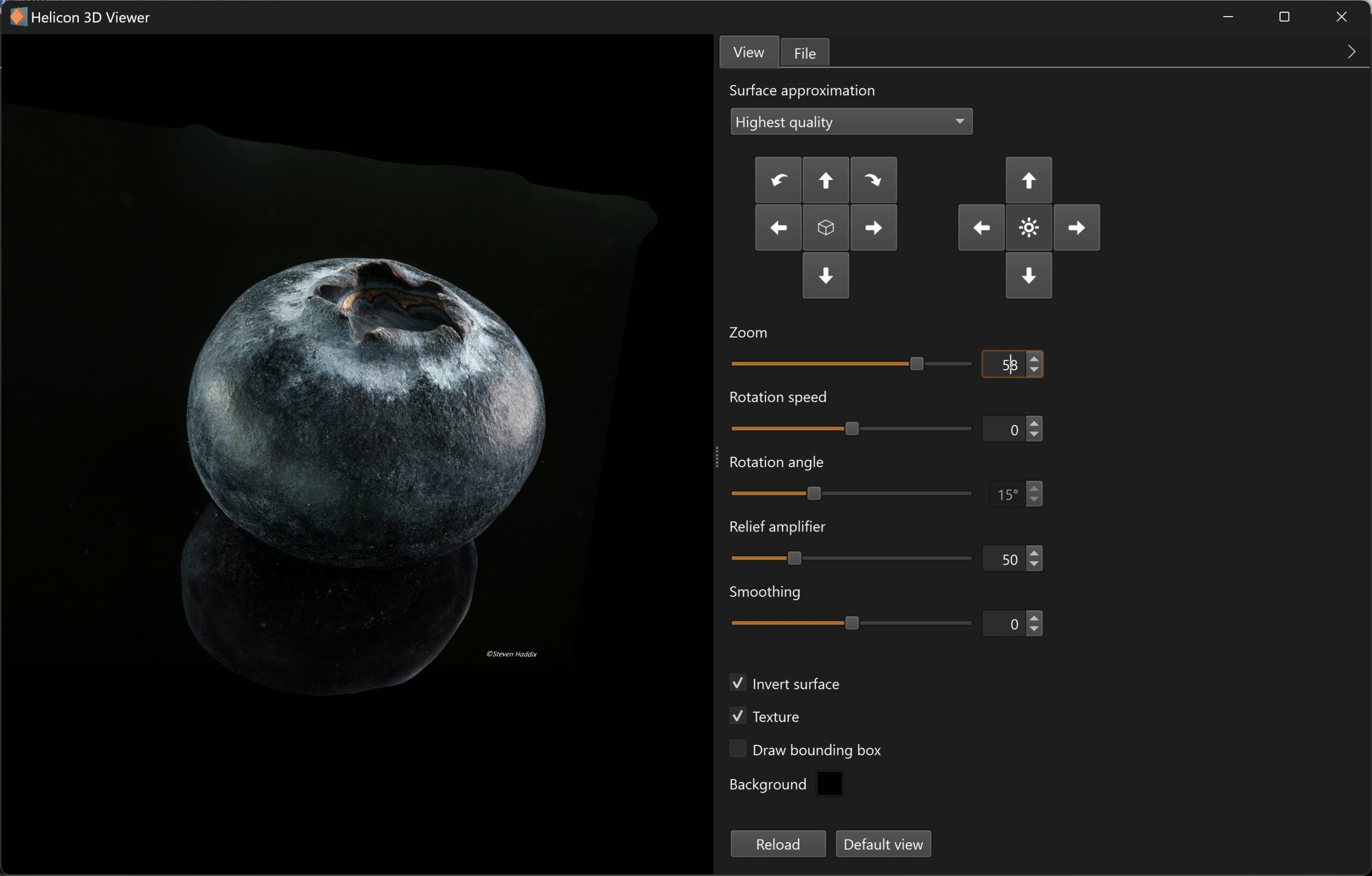Click the Default view button
Viewport: 1372px width, 876px height.
883,844
